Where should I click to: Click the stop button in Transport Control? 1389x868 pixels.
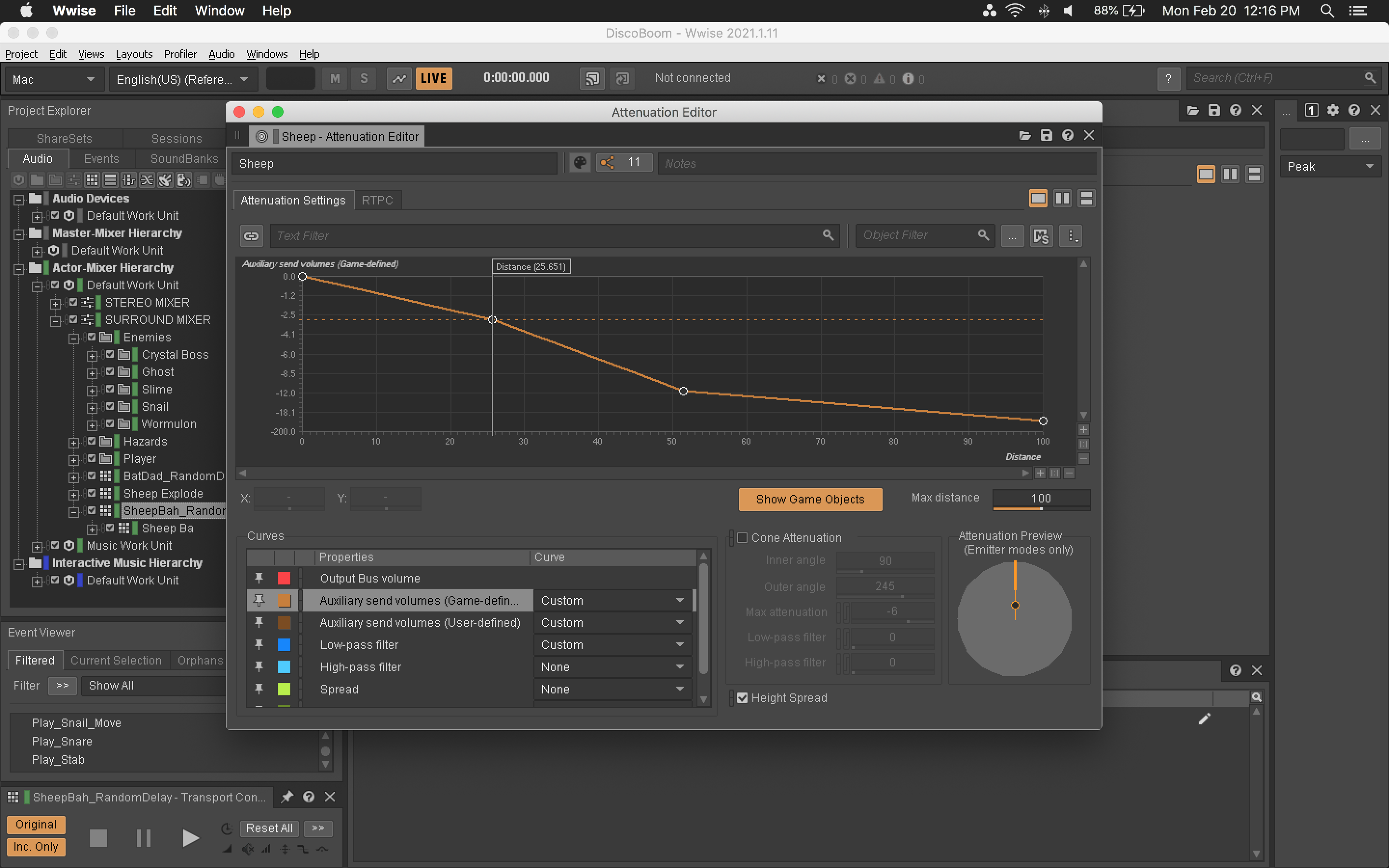coord(98,838)
